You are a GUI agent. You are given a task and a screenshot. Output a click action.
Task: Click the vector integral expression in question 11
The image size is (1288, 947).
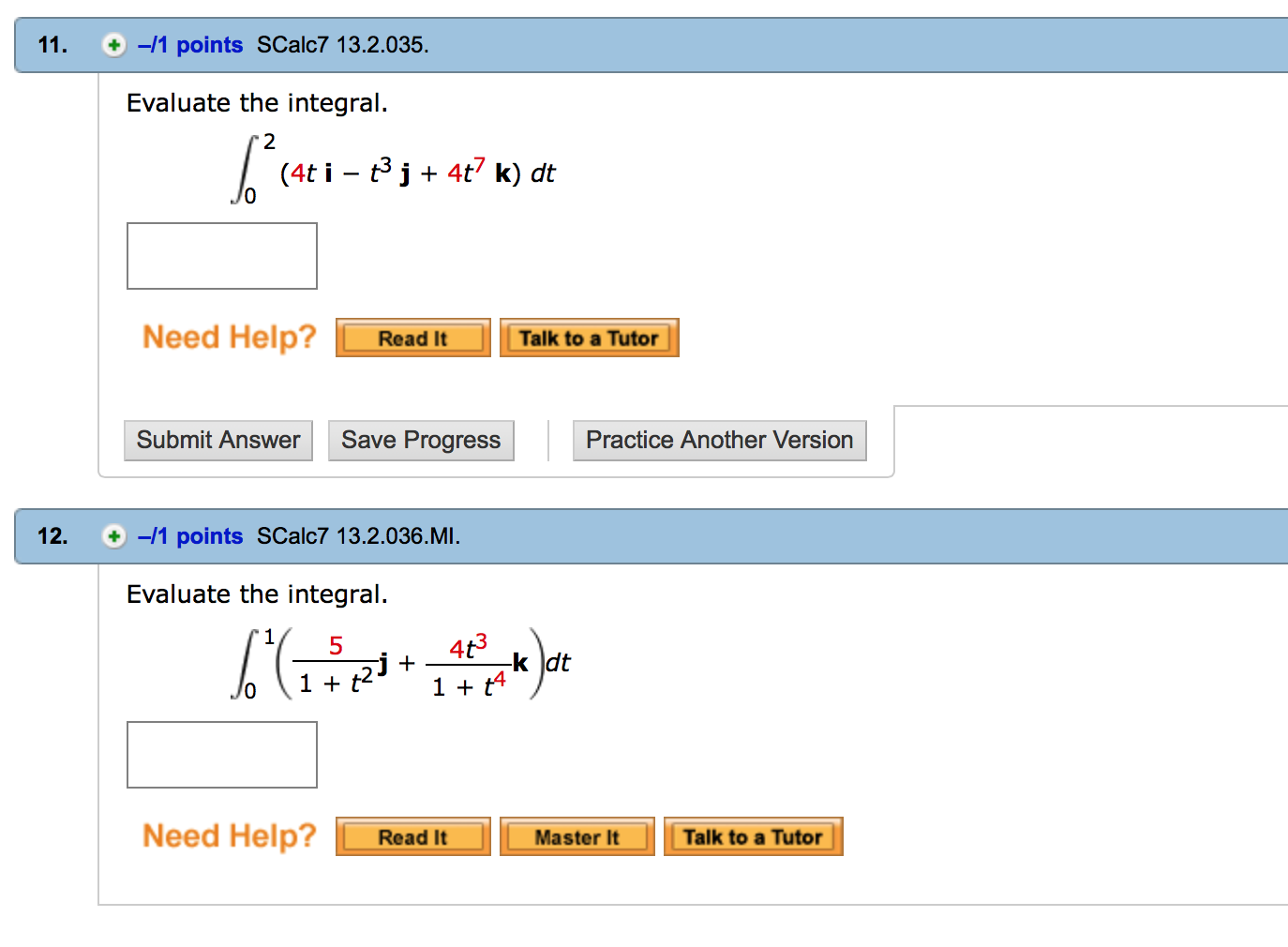pos(394,172)
